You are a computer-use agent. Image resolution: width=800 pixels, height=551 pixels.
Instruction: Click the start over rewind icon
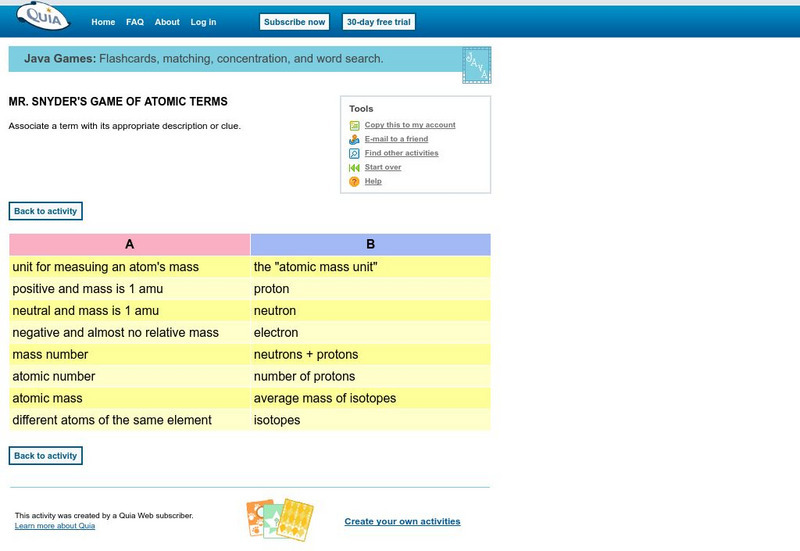point(354,168)
